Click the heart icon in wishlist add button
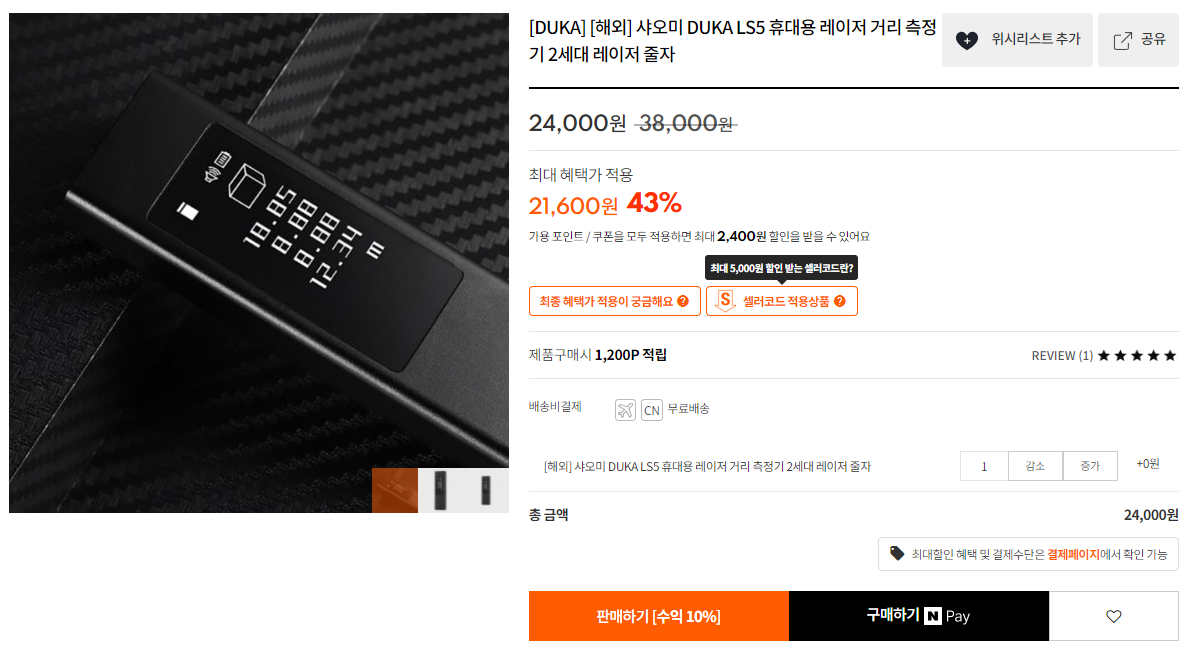 click(x=966, y=40)
